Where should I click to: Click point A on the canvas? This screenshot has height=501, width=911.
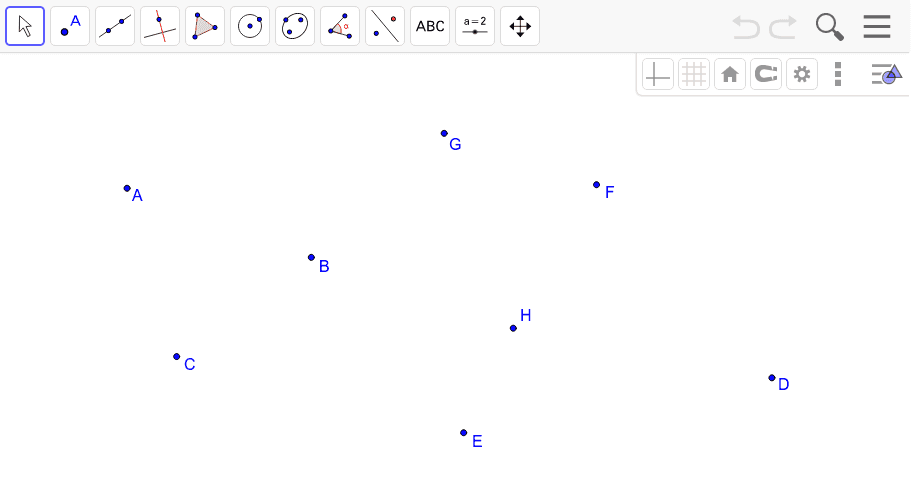(x=127, y=188)
